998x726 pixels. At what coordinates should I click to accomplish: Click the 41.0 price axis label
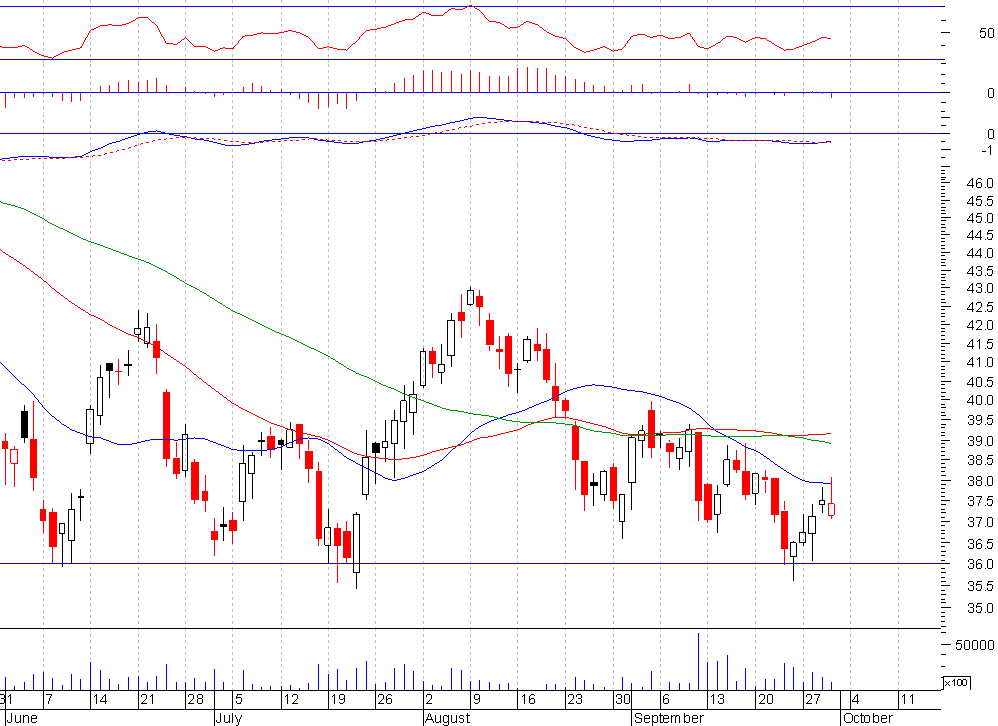pyautogui.click(x=980, y=362)
